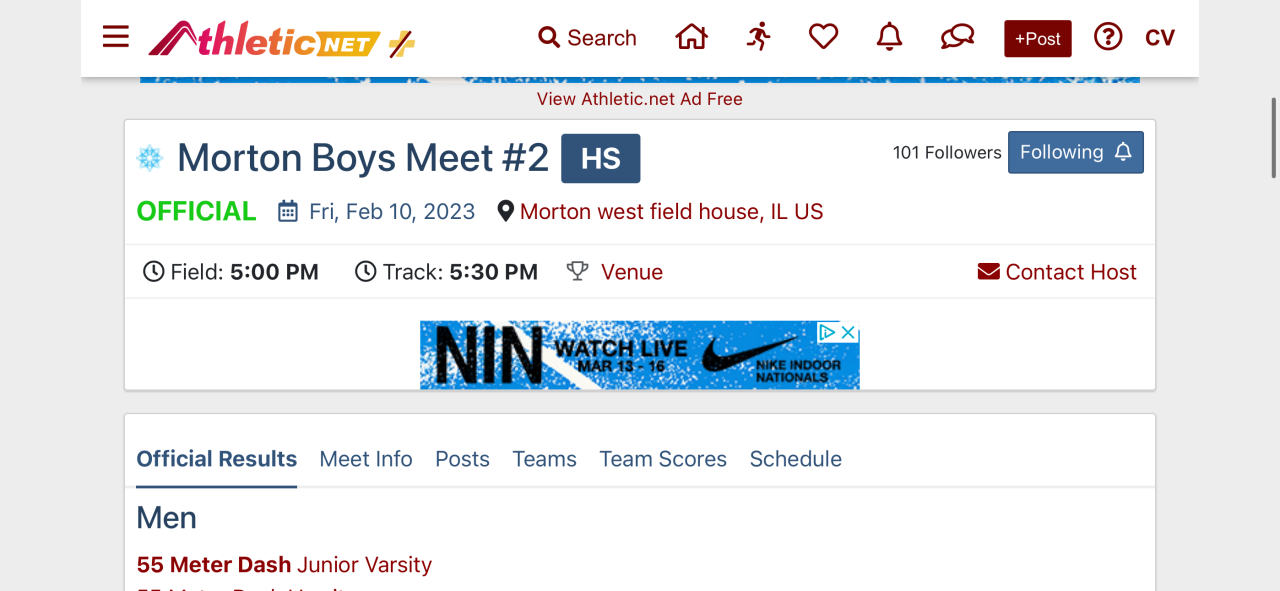Open 55 Meter Dash Junior Varsity results

click(284, 565)
